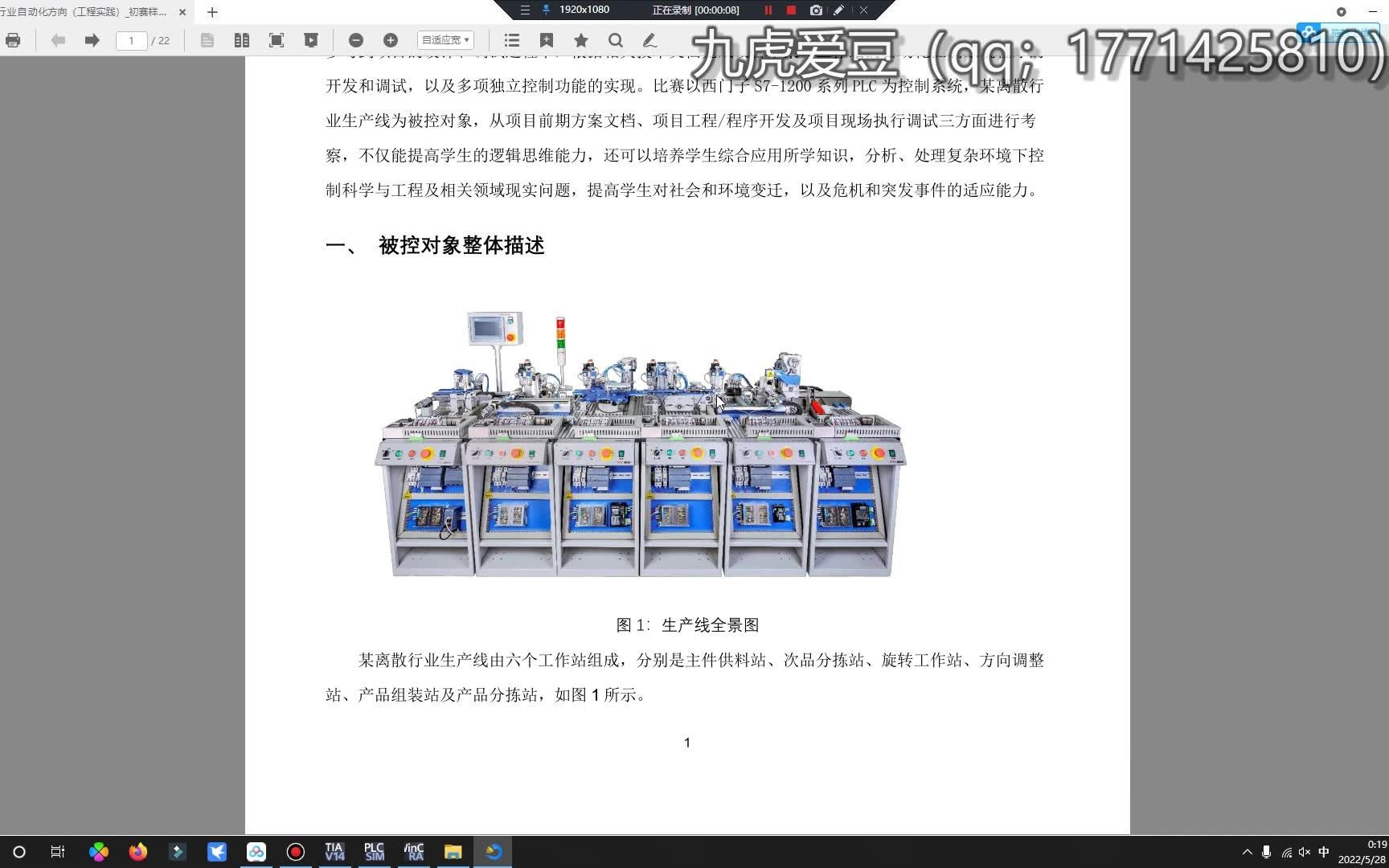Show hidden system tray icons
Image resolution: width=1389 pixels, height=868 pixels.
1248,852
